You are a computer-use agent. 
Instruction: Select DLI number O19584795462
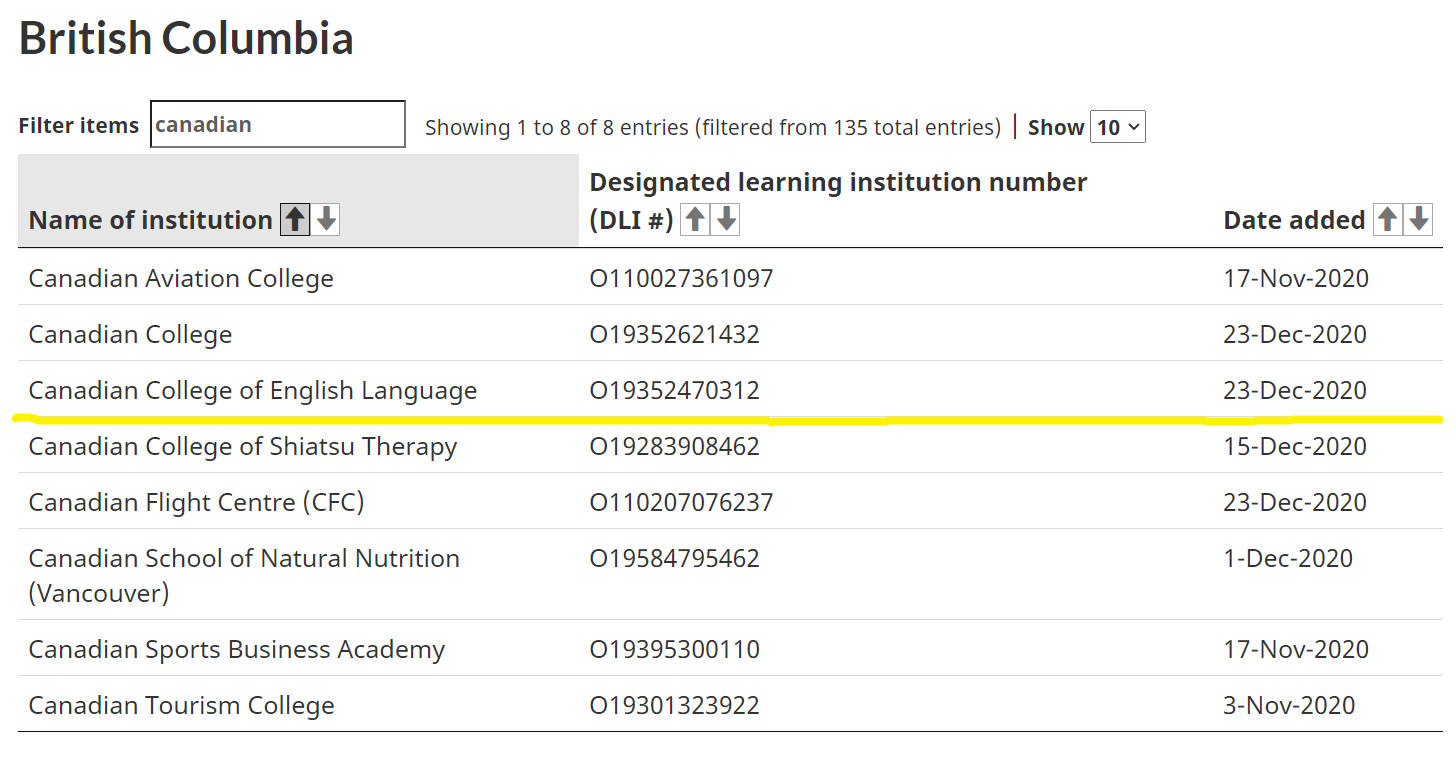674,558
